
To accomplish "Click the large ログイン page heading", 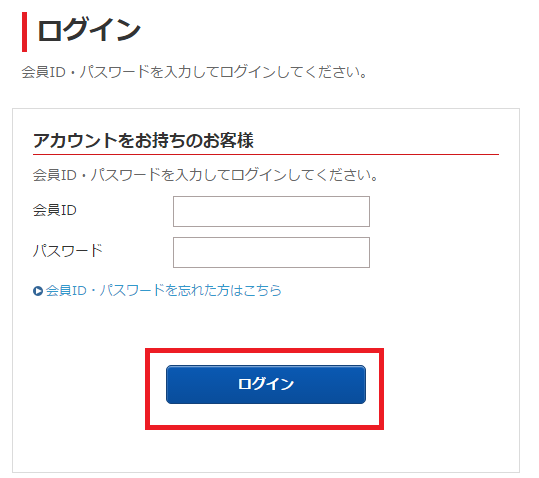I will point(89,30).
